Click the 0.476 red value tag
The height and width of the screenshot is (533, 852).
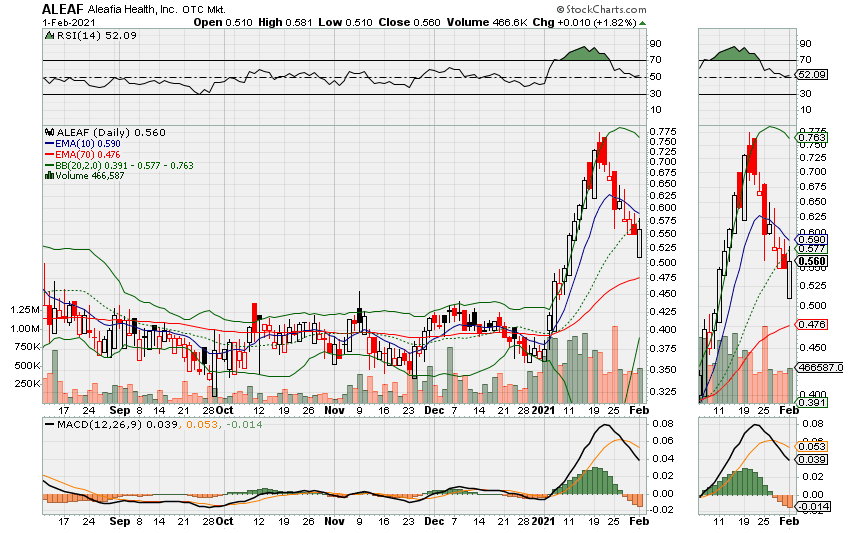811,324
